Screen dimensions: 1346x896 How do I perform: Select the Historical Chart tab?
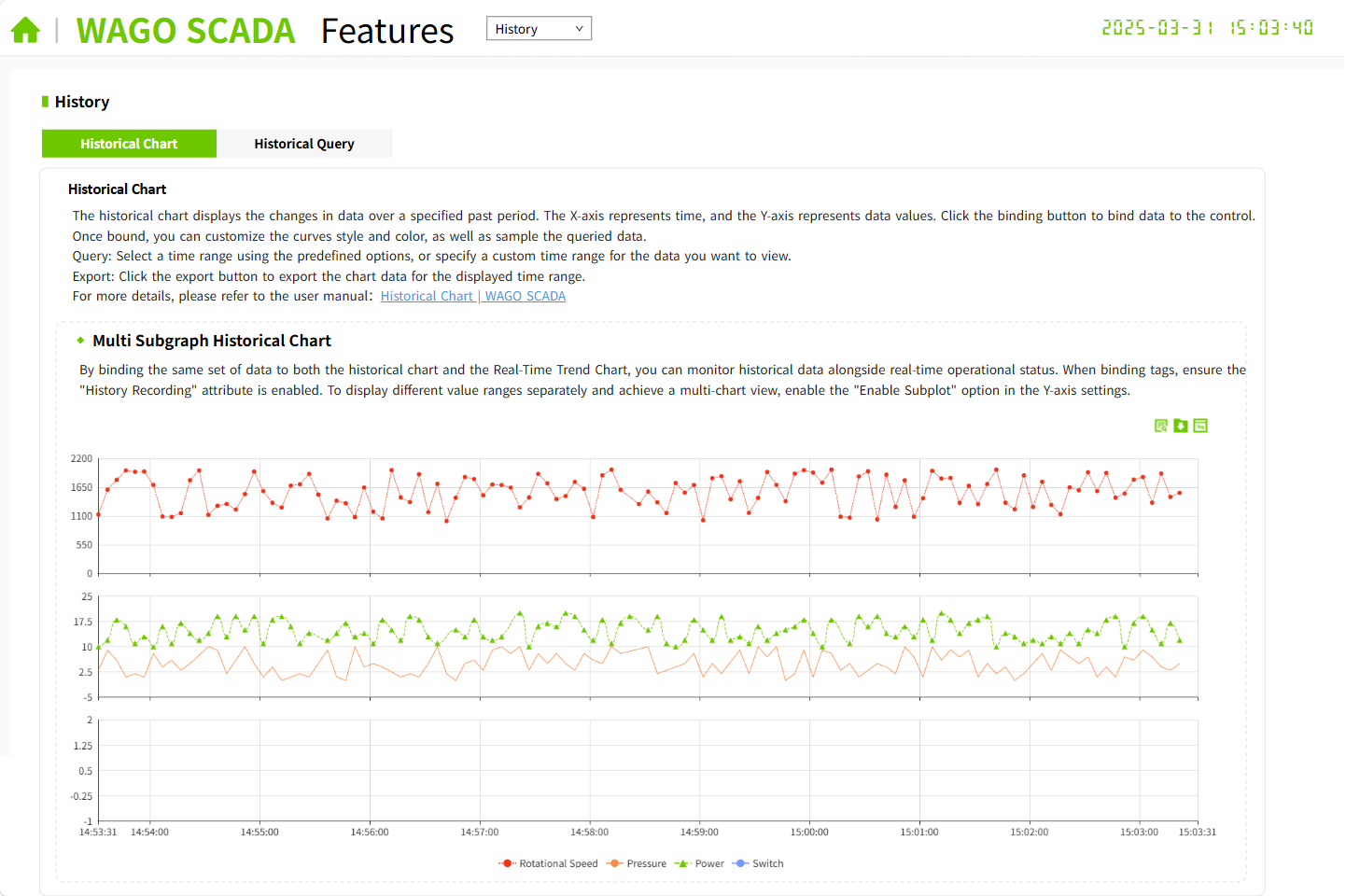[129, 144]
